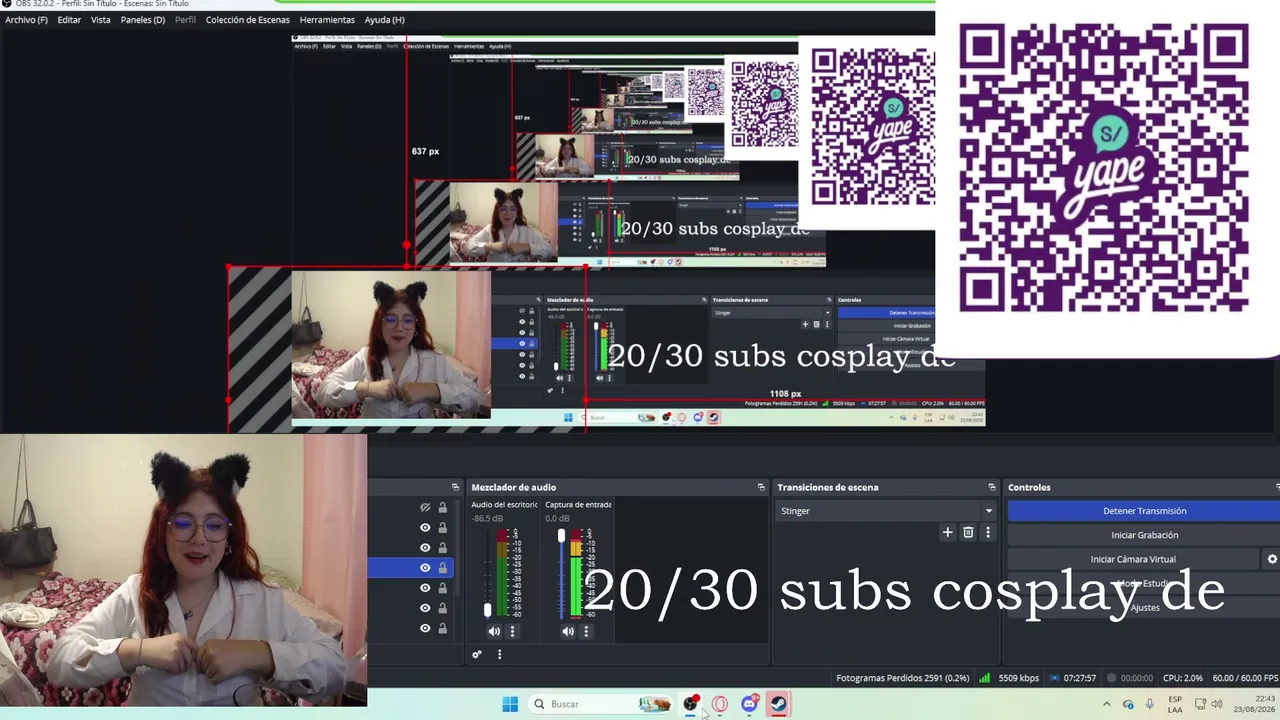Click the Modo Estudio button
Image resolution: width=1280 pixels, height=720 pixels.
coord(1144,583)
